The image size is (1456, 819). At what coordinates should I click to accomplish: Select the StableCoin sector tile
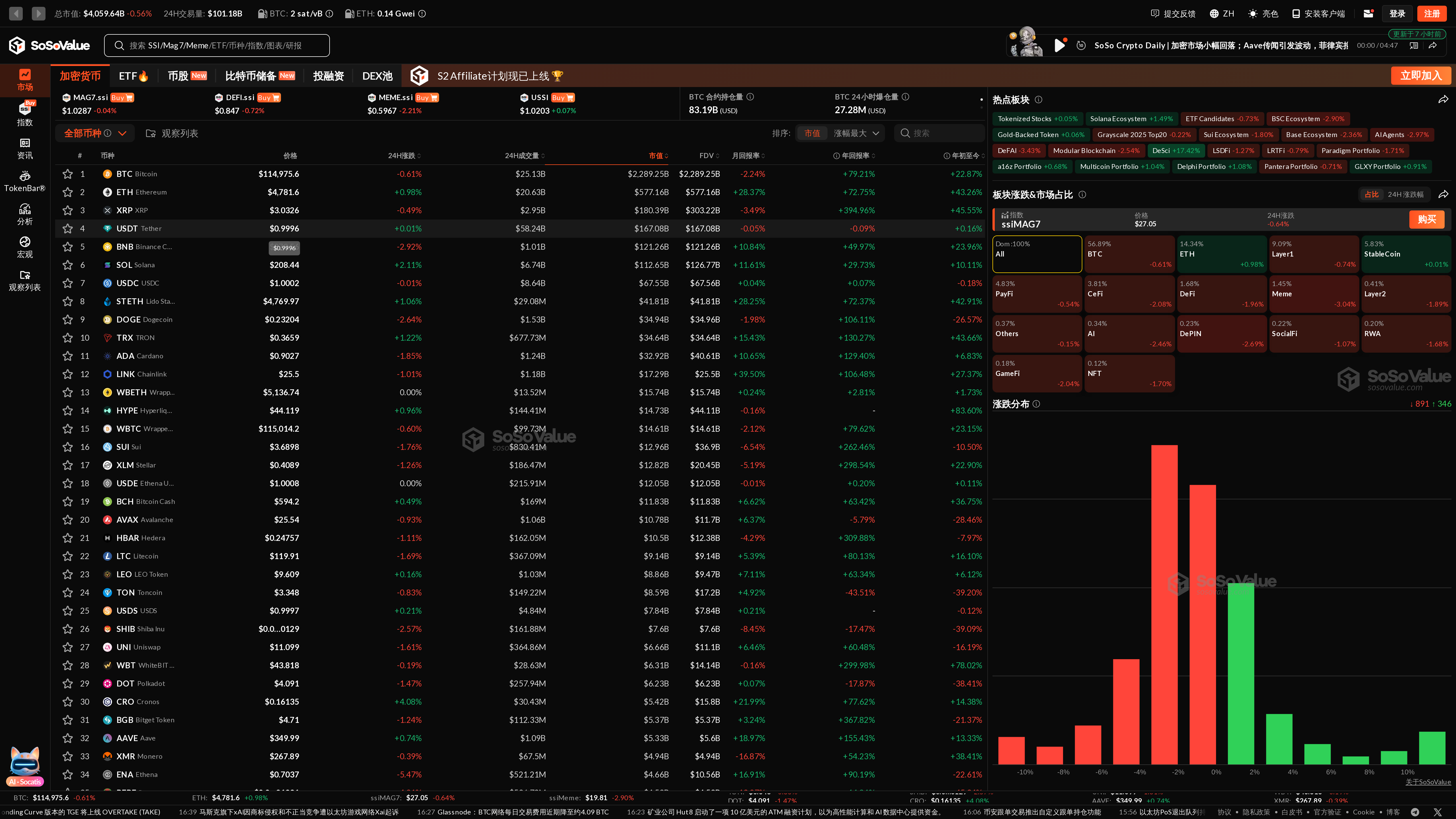pos(1406,254)
